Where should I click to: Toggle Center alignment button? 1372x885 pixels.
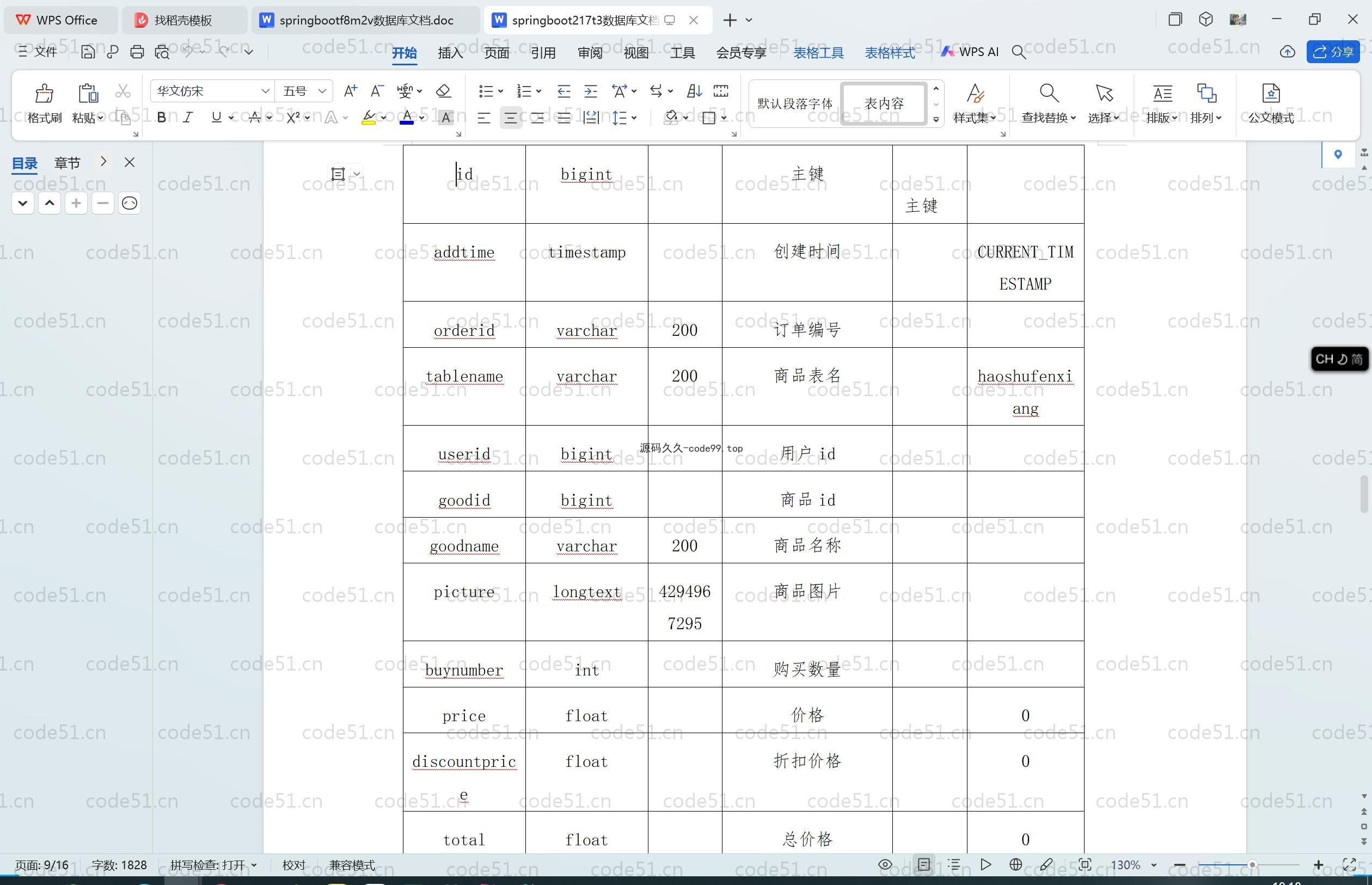[510, 118]
